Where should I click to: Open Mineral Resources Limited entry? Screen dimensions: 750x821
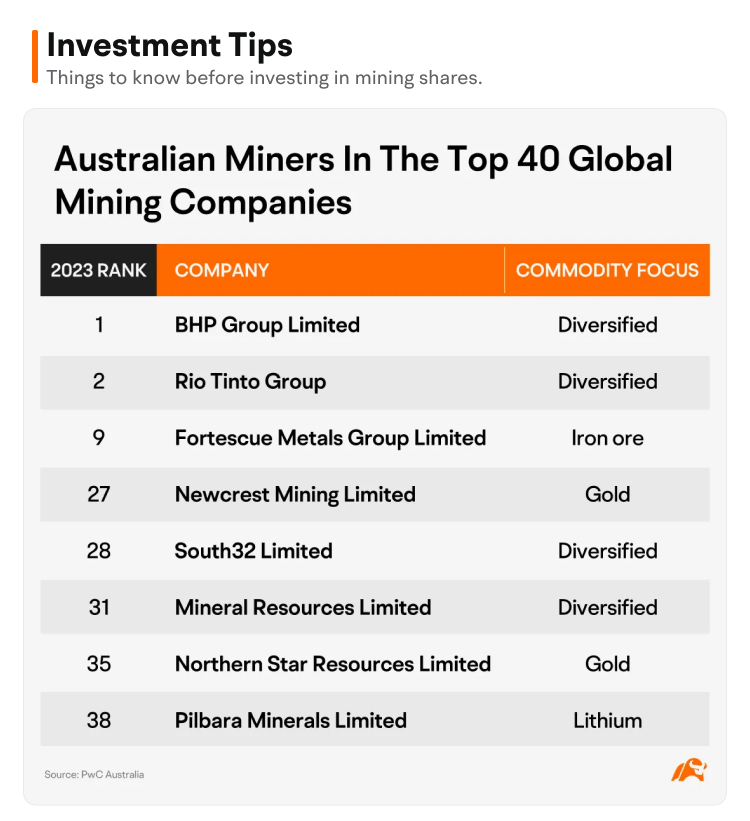303,607
